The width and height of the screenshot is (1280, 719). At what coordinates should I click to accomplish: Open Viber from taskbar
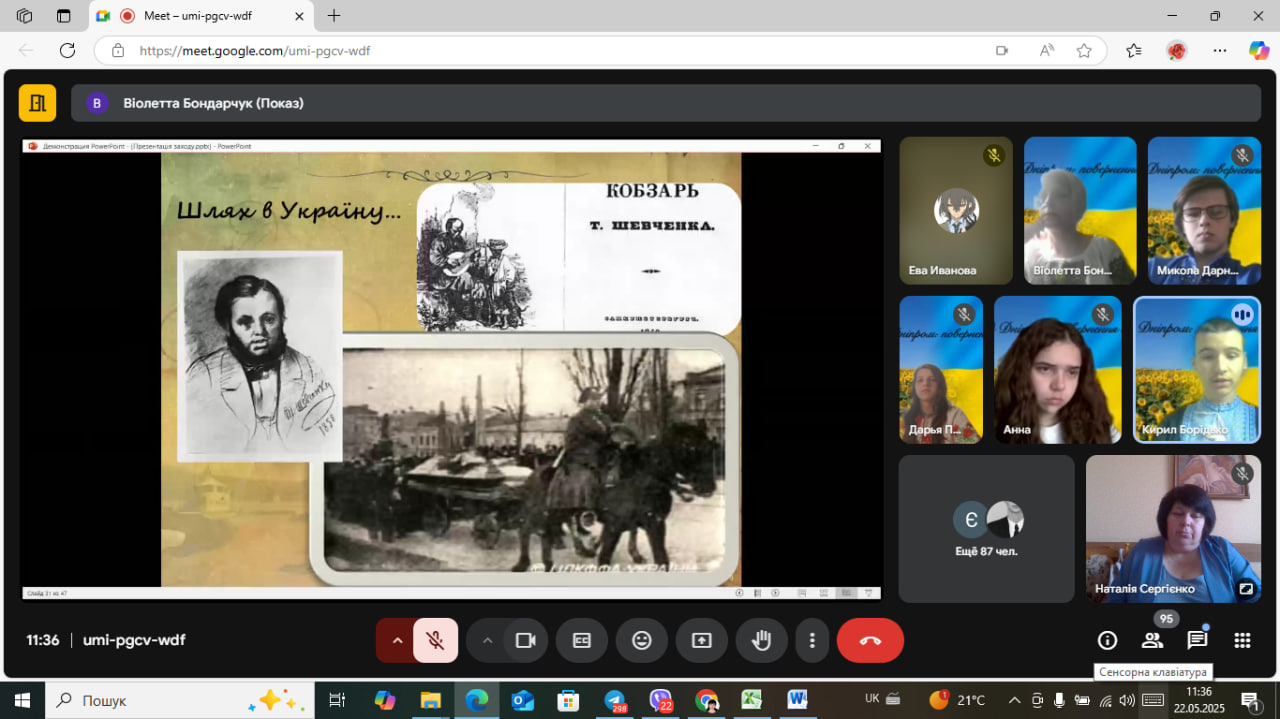(x=661, y=700)
